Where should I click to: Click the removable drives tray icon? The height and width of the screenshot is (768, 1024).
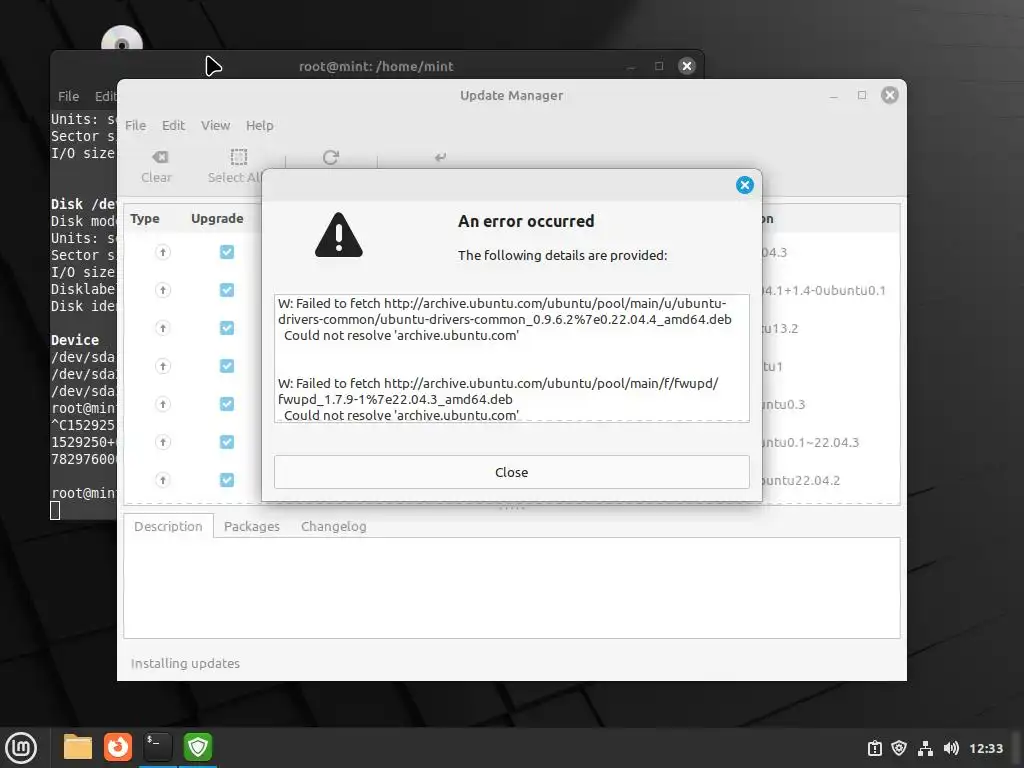pos(874,748)
